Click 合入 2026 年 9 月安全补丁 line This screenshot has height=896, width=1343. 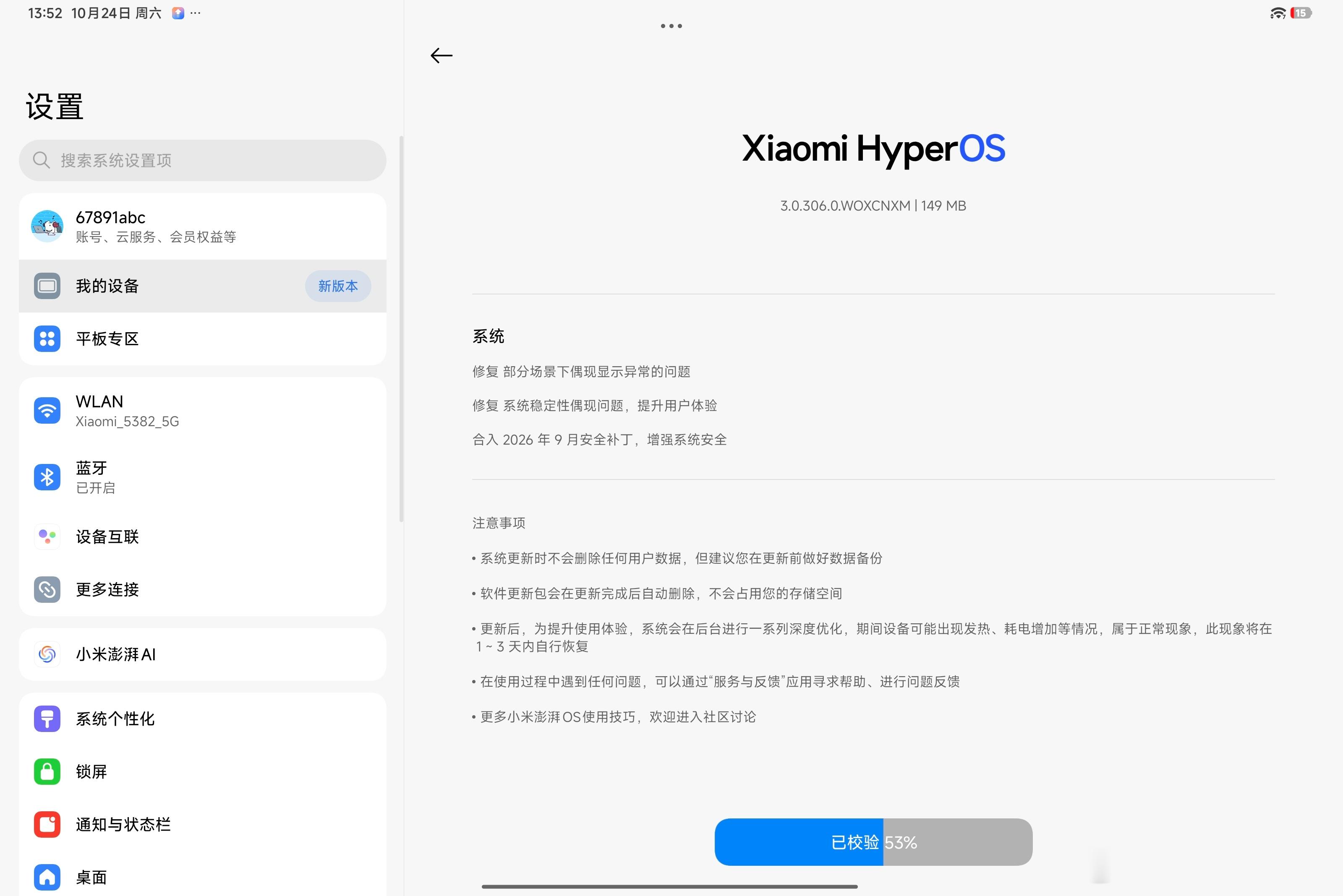(x=599, y=440)
